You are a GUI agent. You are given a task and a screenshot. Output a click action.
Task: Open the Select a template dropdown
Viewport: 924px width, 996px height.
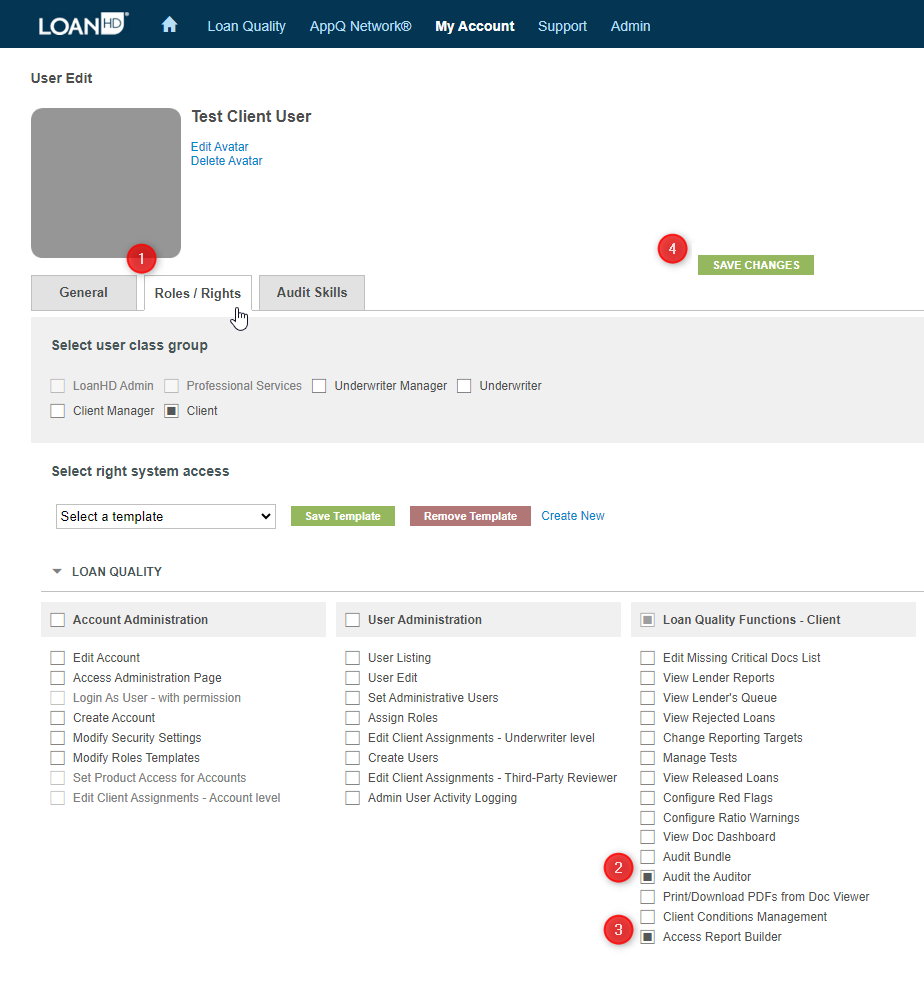166,516
